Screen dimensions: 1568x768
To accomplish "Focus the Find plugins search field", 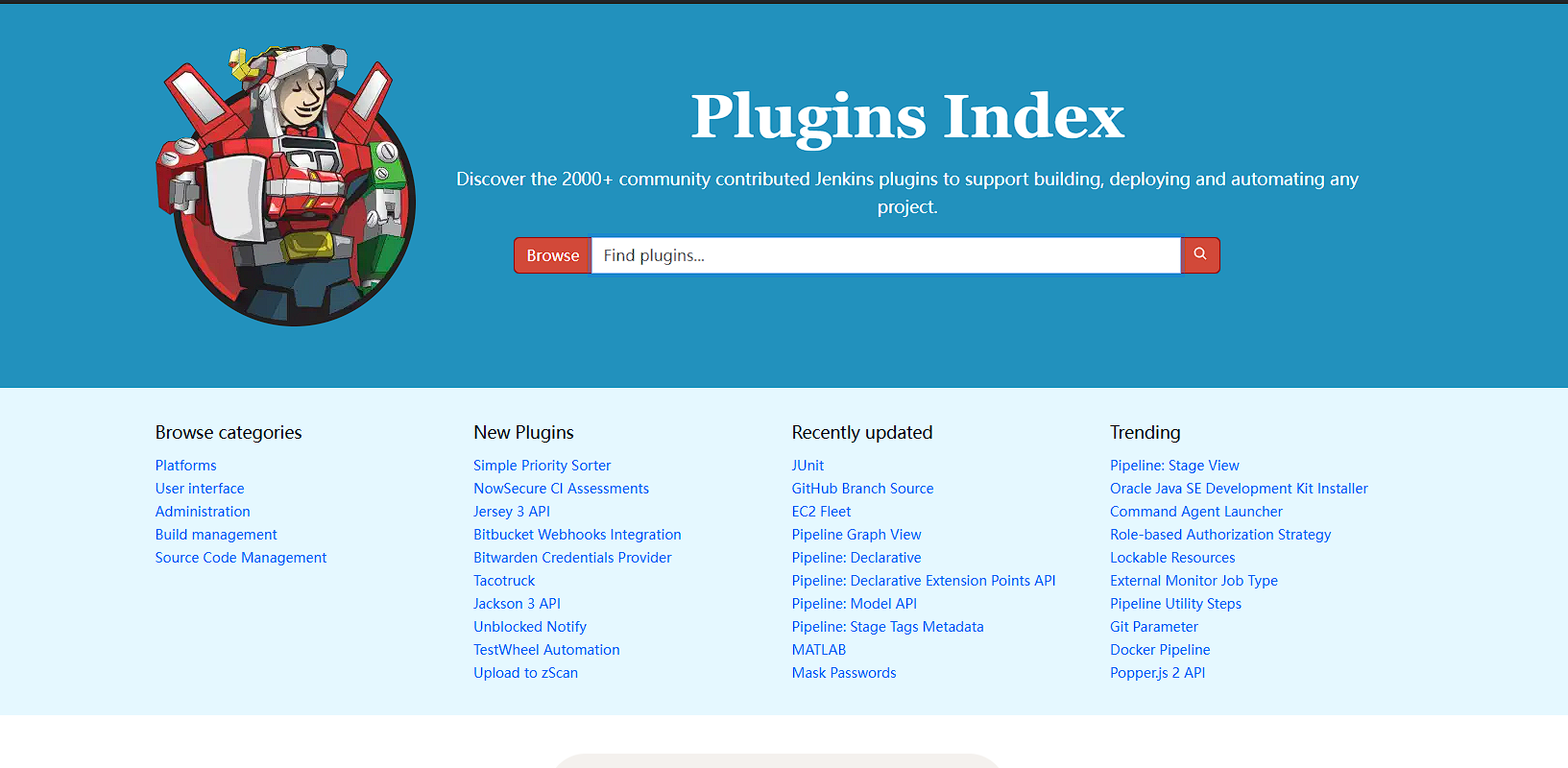I will (x=885, y=255).
